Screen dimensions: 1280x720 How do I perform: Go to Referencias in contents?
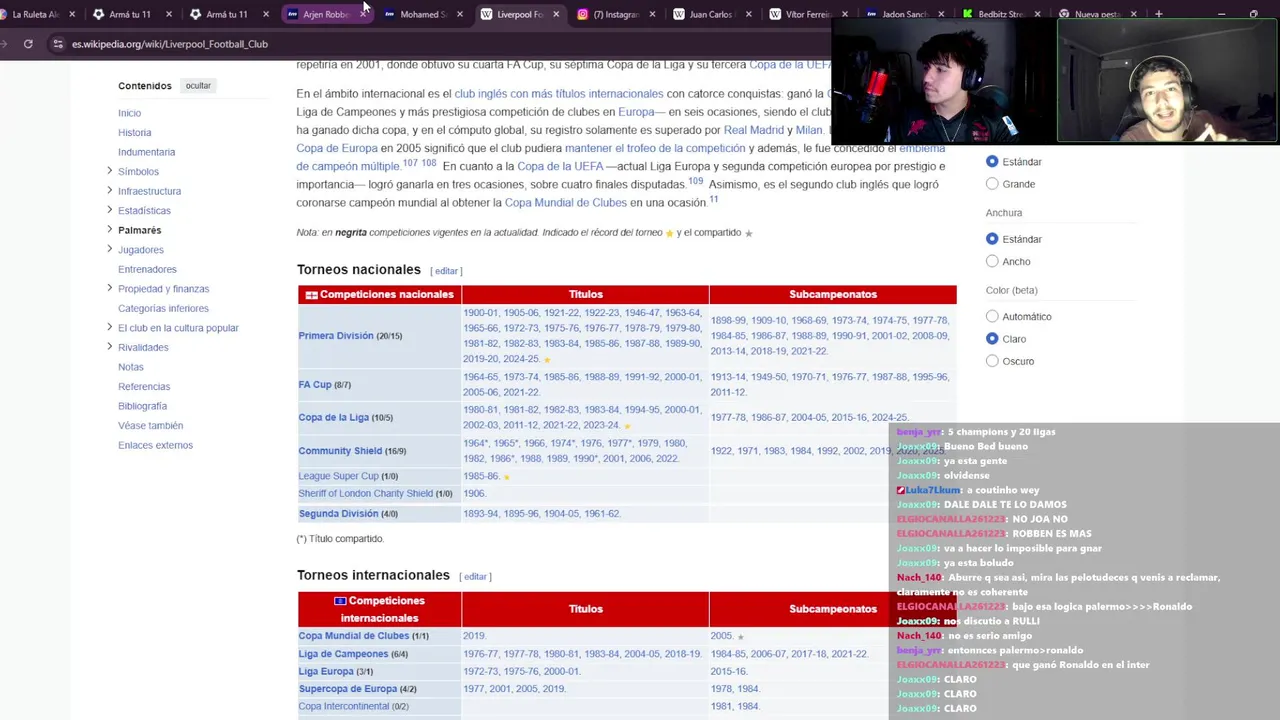tap(144, 386)
